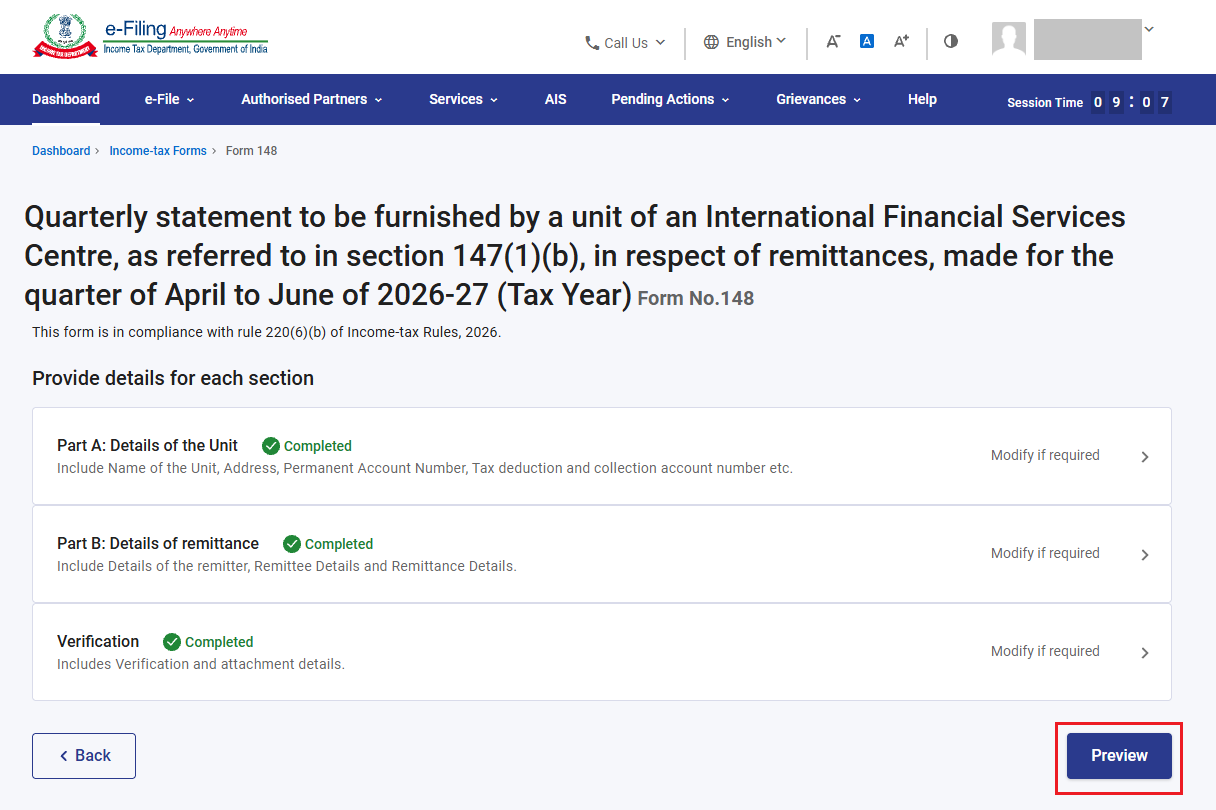Expand the e-File menu

(x=169, y=99)
